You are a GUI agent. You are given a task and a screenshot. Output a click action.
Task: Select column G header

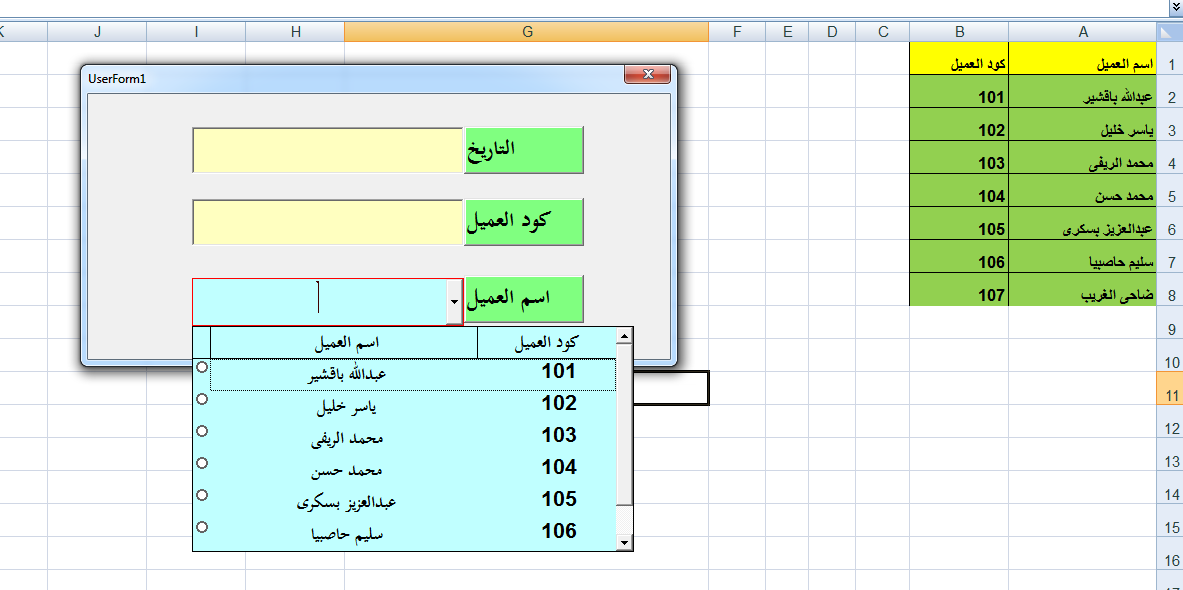click(x=527, y=31)
